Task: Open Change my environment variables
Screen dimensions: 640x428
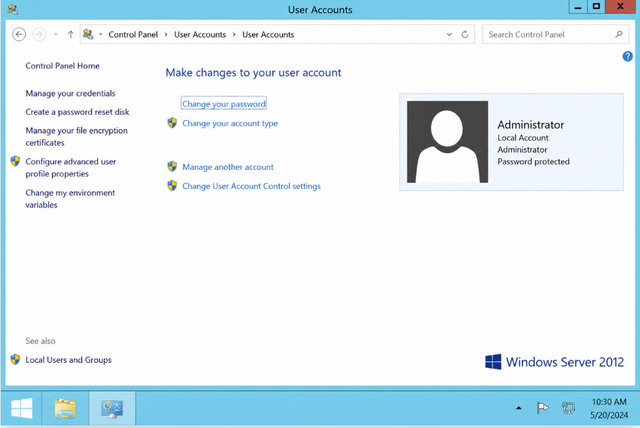Action: 70,199
